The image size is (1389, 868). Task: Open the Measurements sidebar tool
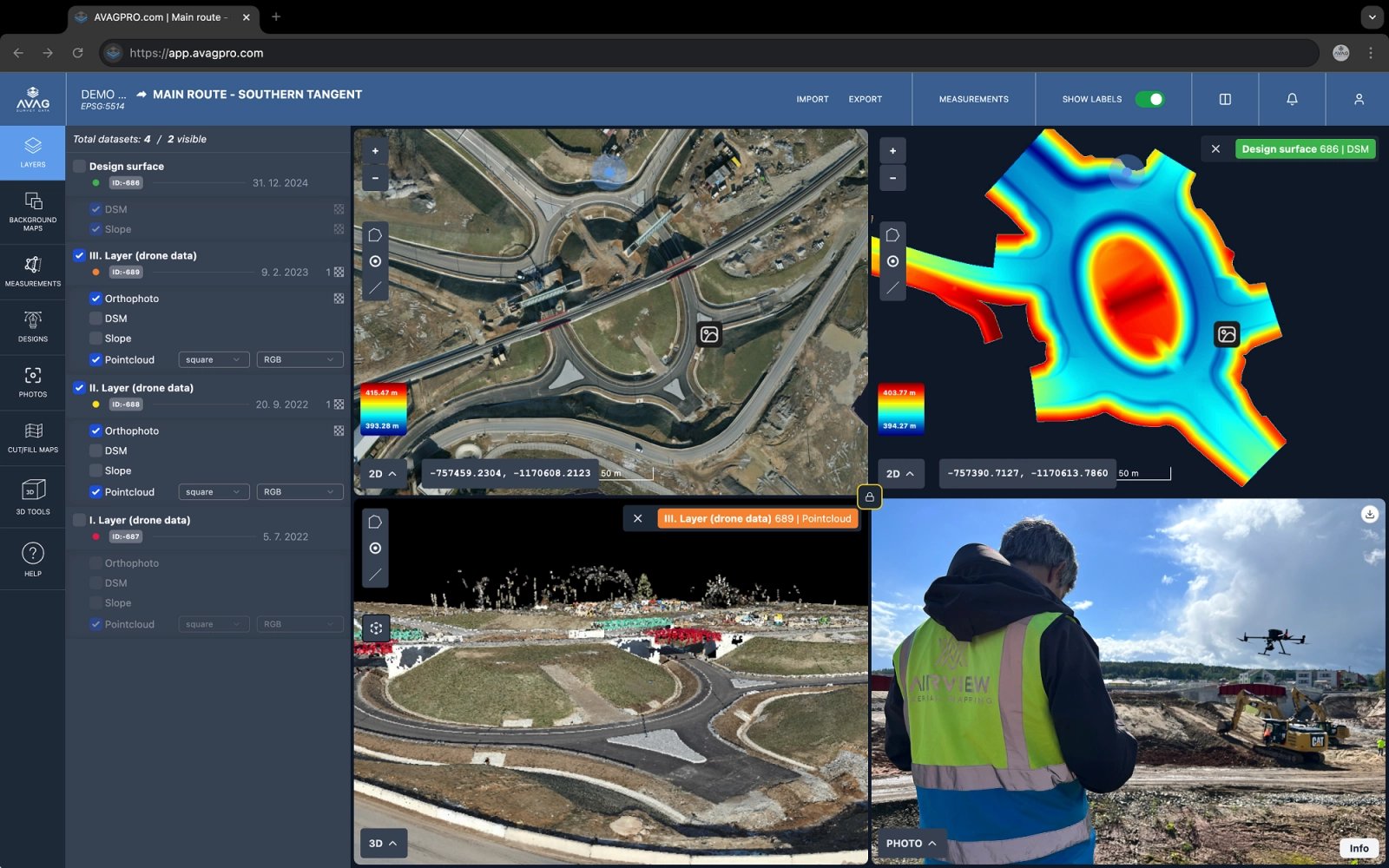coord(33,272)
